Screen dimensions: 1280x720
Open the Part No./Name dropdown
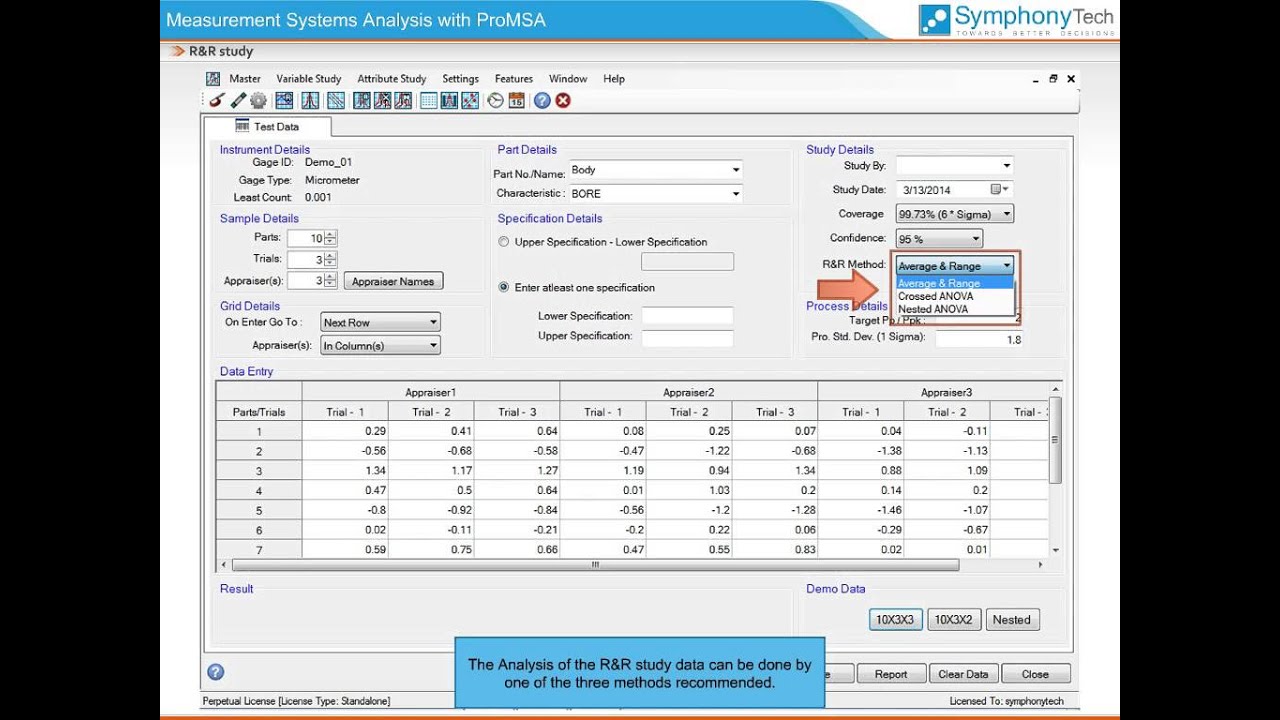coord(736,170)
